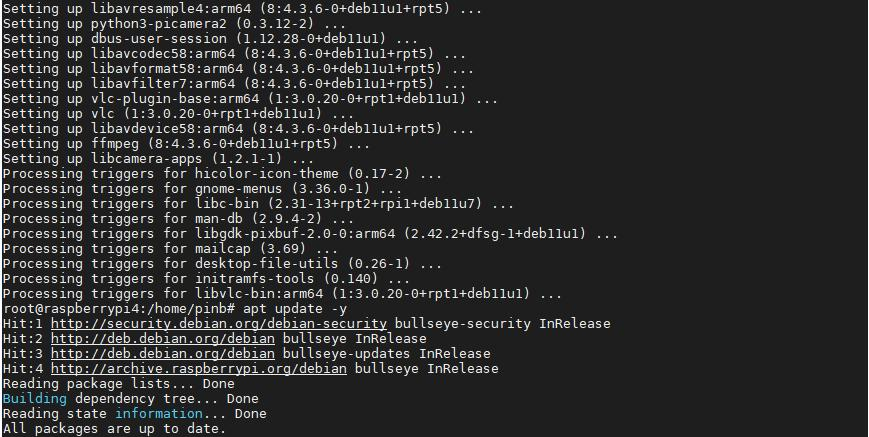Click the cyan 'Building' word
869x437 pixels.
35,398
